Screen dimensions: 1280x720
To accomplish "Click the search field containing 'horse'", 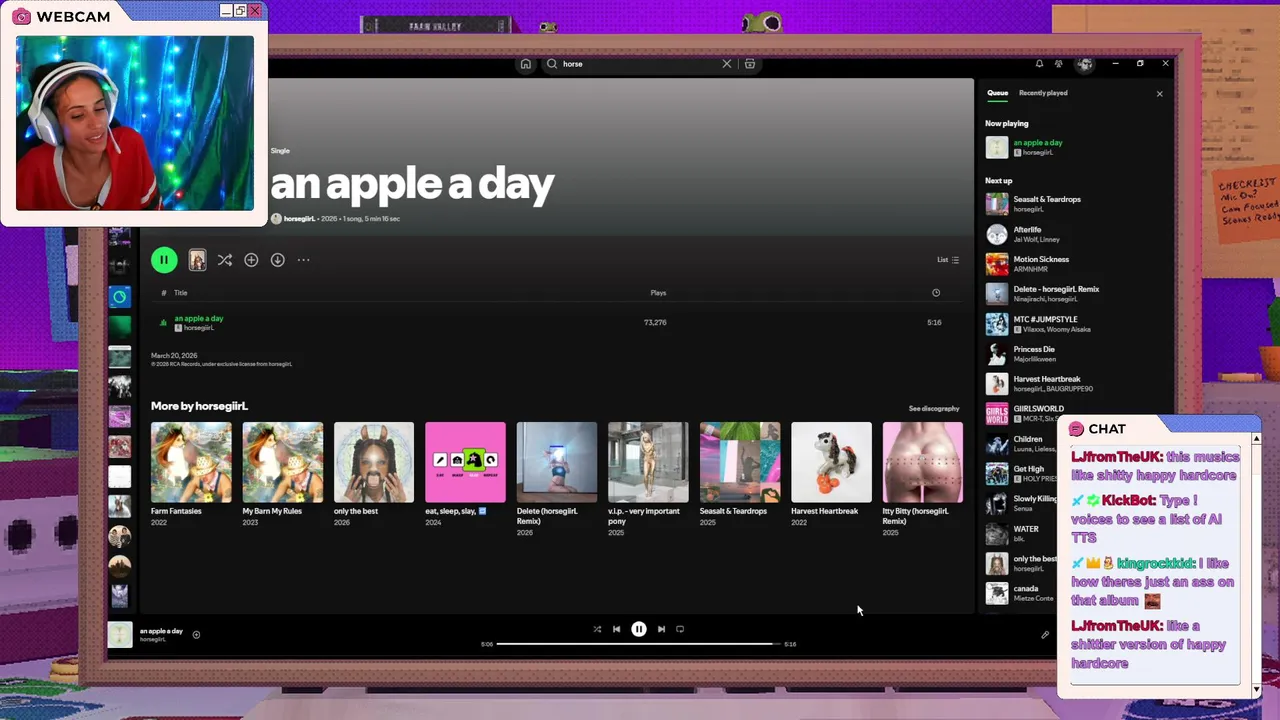I will pos(640,64).
